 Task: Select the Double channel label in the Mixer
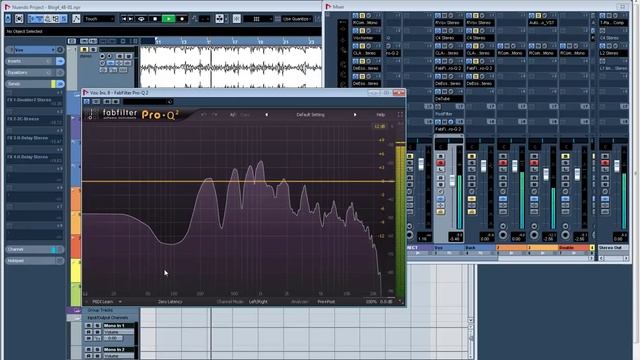tap(574, 248)
